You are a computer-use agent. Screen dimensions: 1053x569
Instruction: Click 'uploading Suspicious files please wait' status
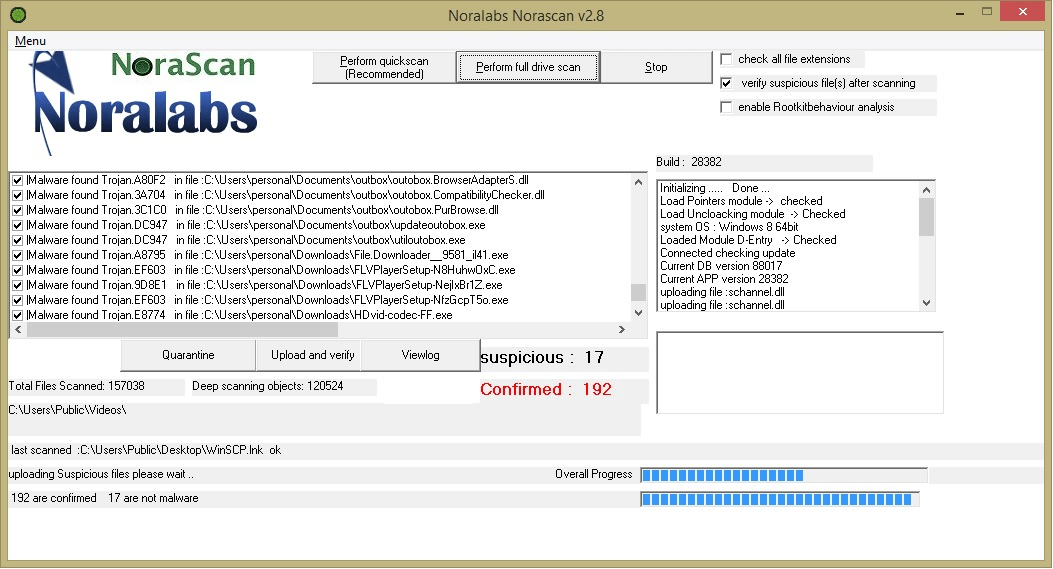pyautogui.click(x=101, y=474)
